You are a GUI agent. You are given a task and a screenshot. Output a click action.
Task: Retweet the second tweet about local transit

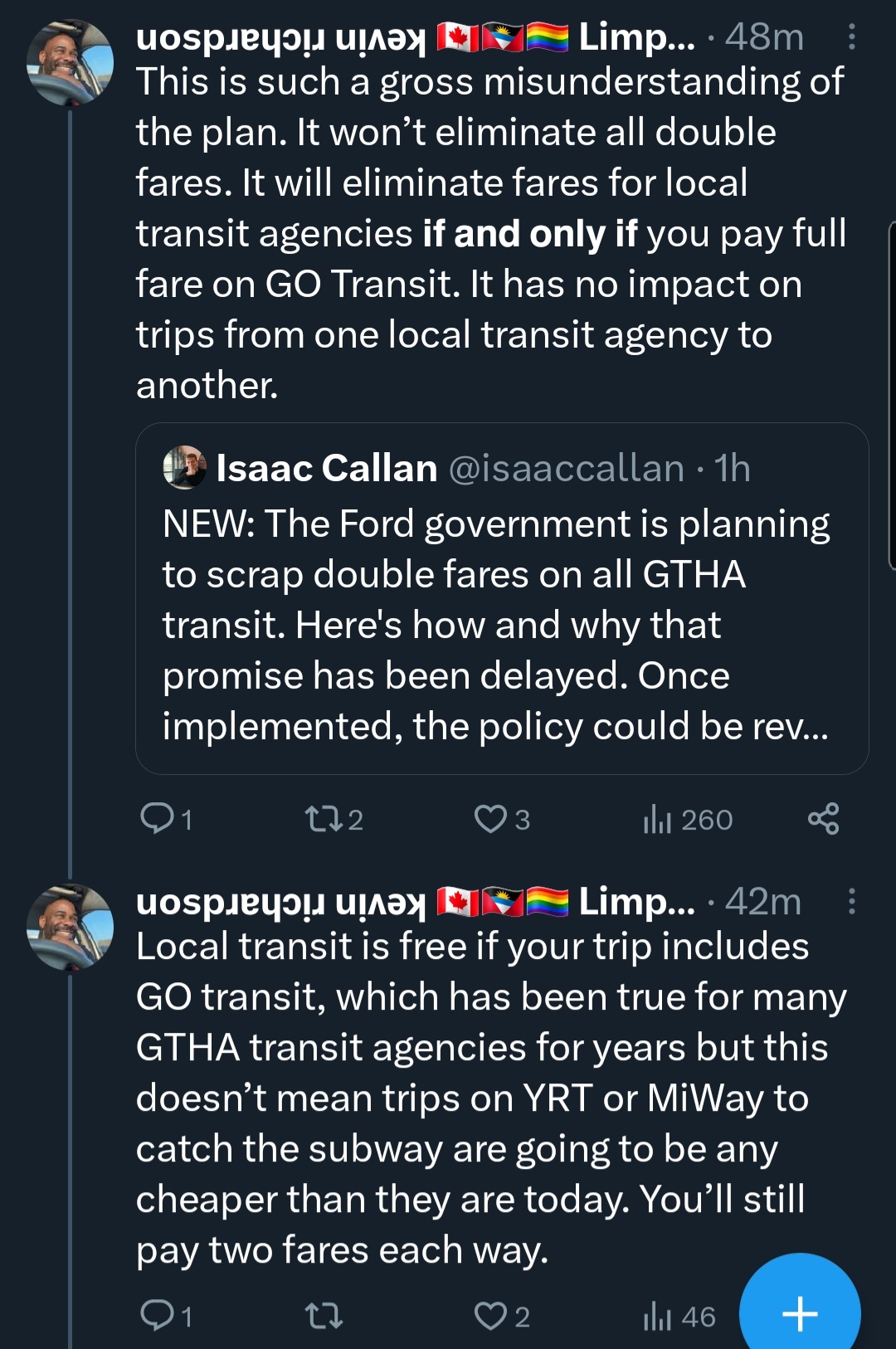click(x=323, y=1316)
